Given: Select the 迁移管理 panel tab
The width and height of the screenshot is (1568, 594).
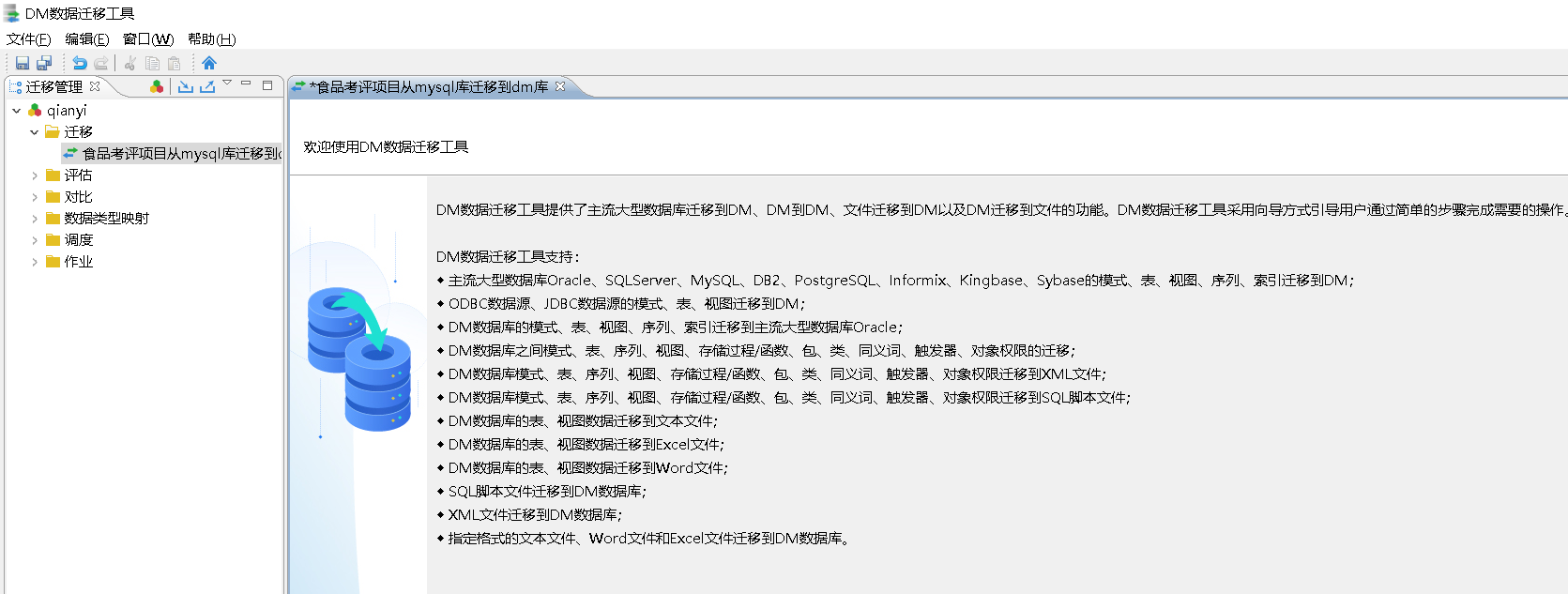Looking at the screenshot, I should [54, 86].
